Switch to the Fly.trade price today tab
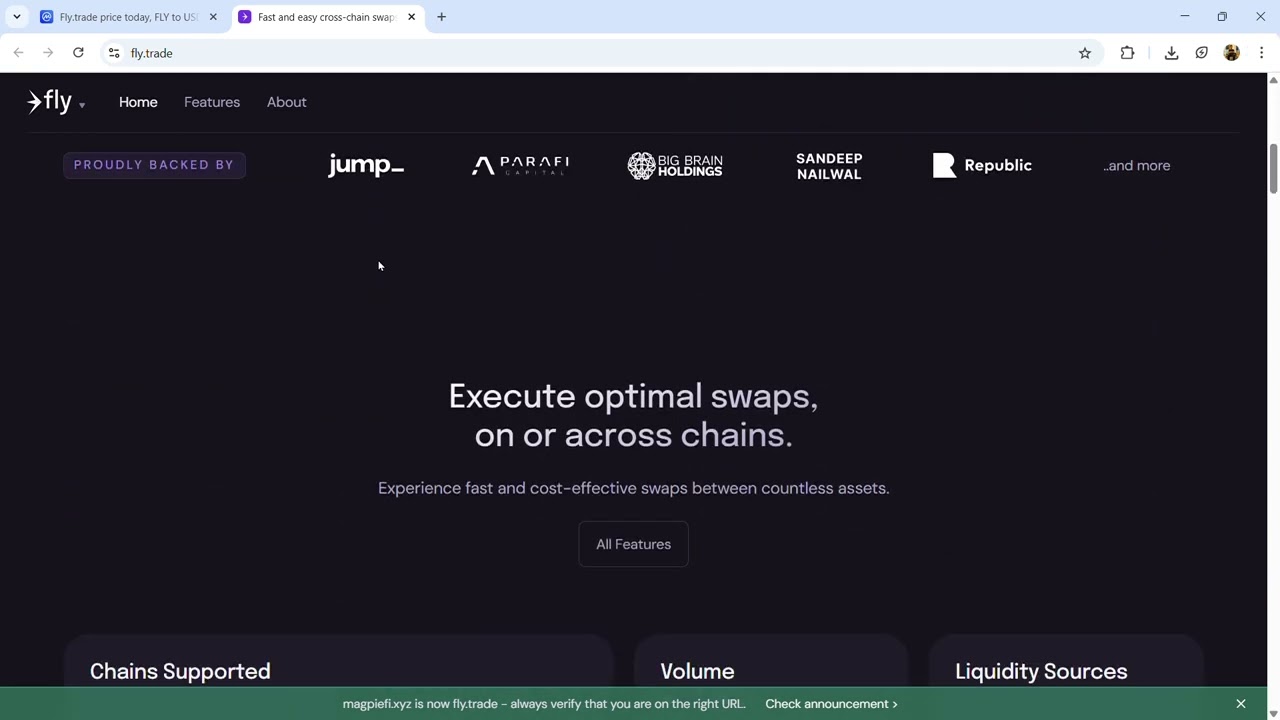 coord(120,17)
